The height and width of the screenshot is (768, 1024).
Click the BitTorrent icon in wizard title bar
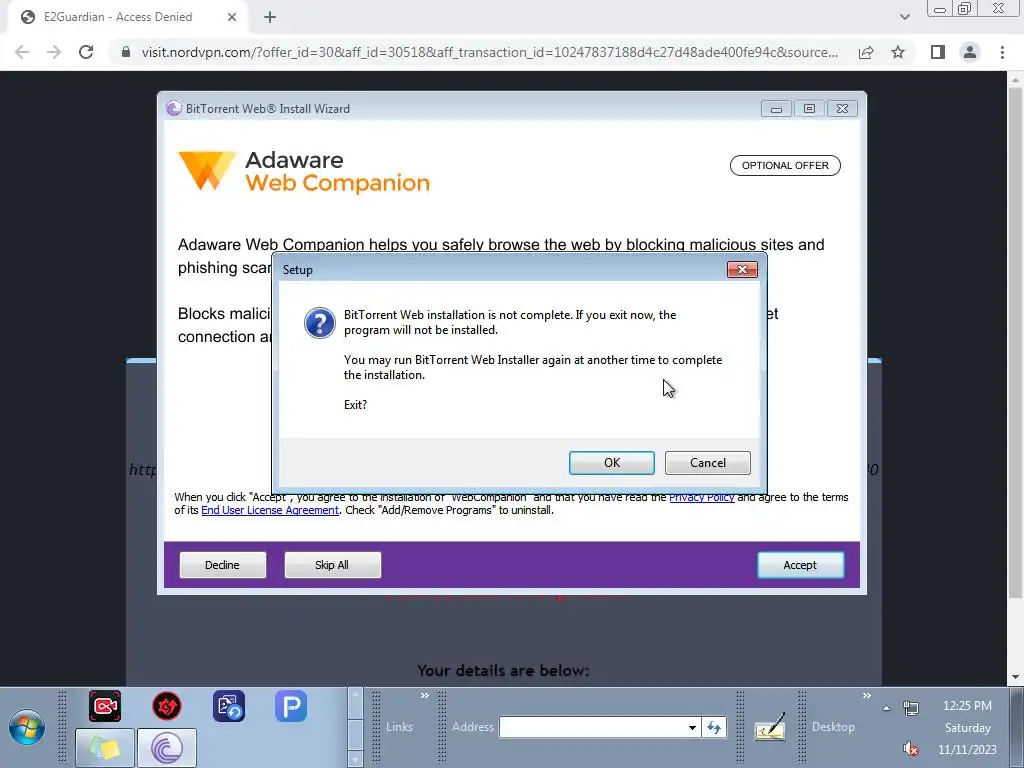[x=174, y=108]
